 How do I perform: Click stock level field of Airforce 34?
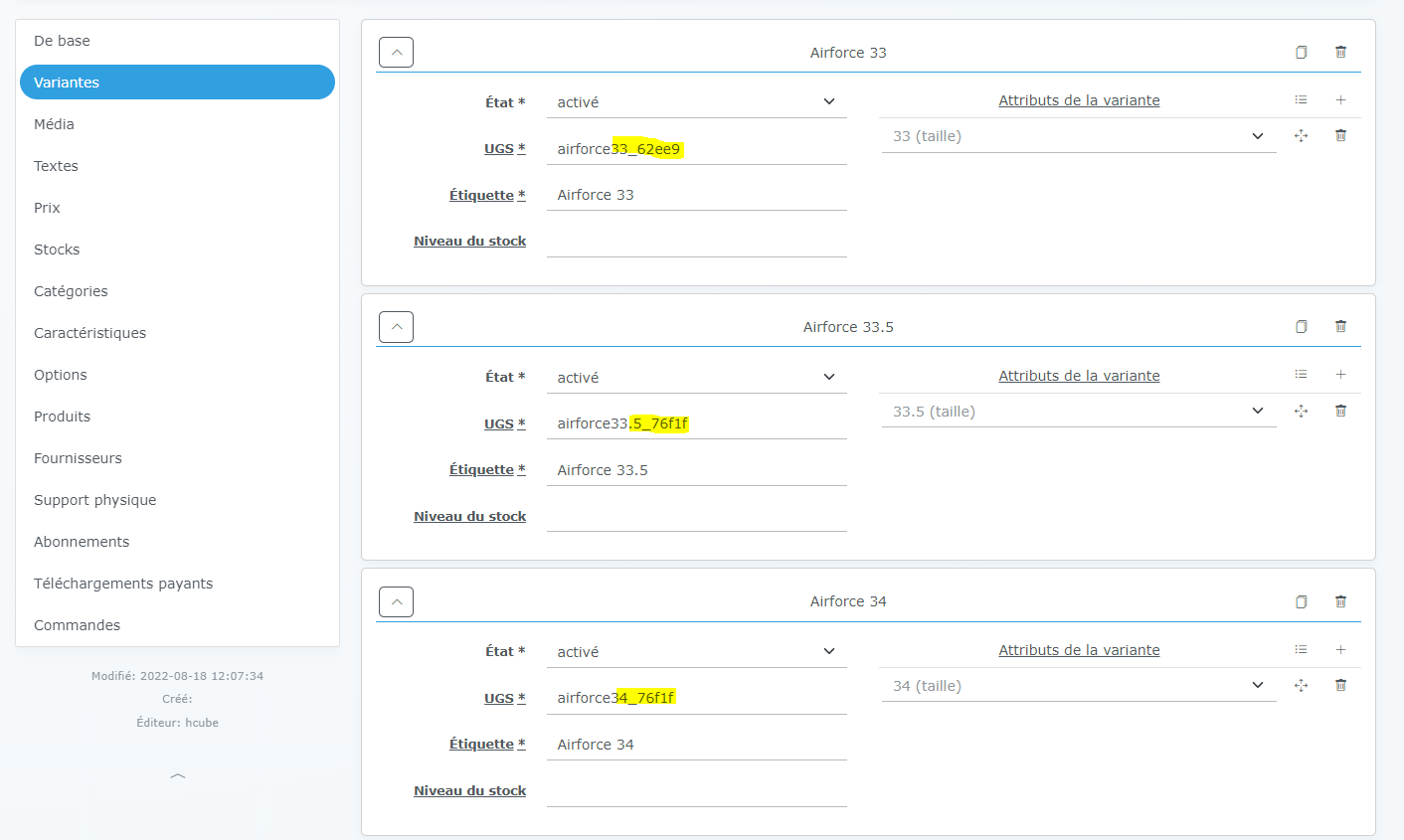tap(697, 791)
